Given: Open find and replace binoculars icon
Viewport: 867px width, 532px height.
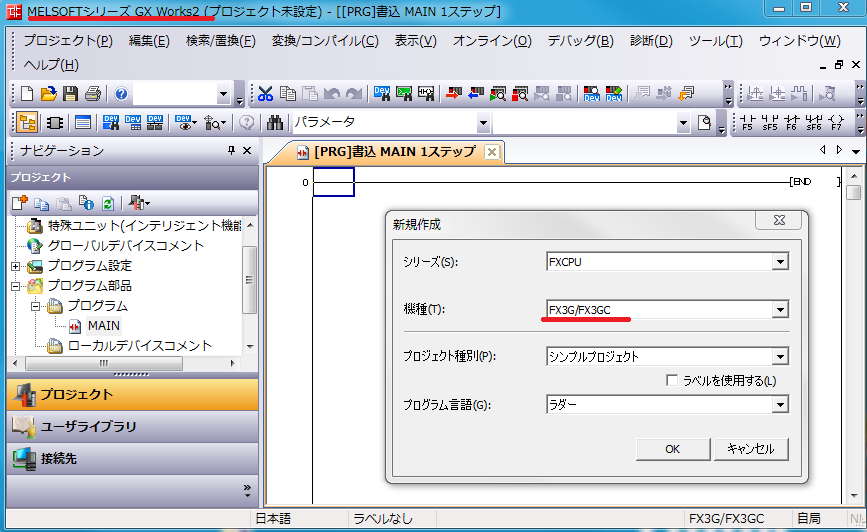Looking at the screenshot, I should click(275, 122).
